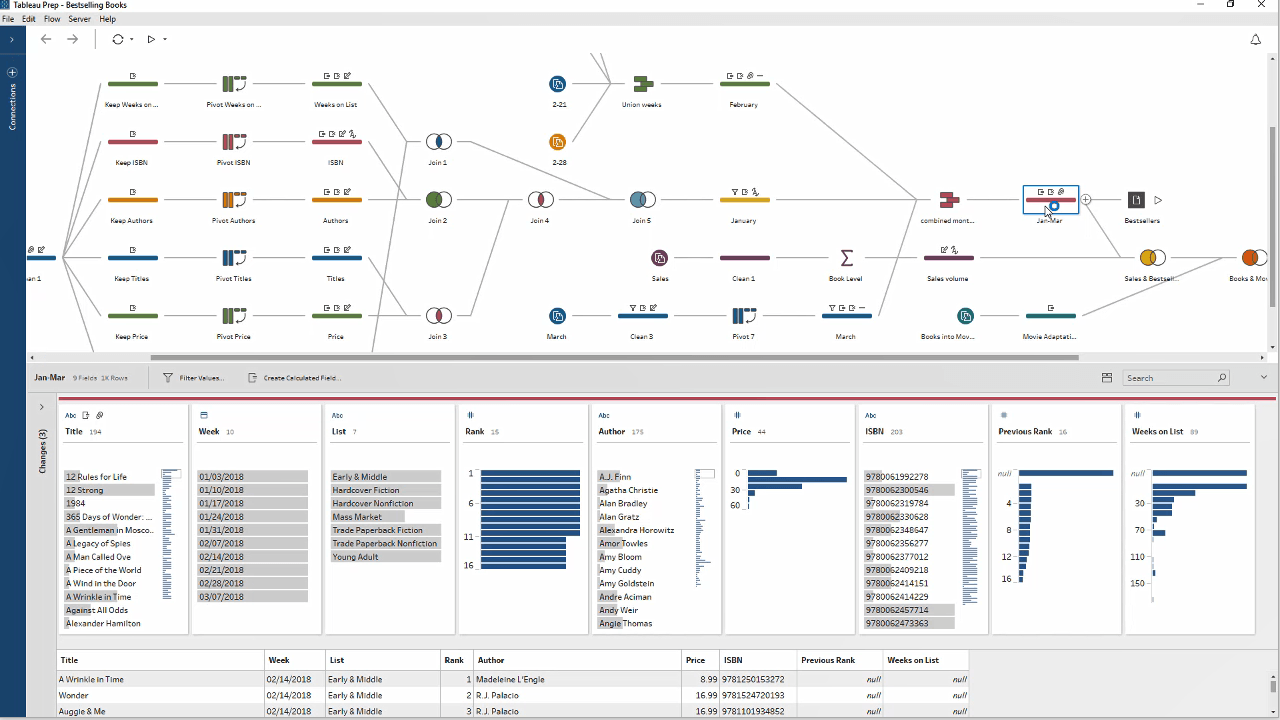Select the Pivot Weeks on List step
1280x720 pixels.
234,84
